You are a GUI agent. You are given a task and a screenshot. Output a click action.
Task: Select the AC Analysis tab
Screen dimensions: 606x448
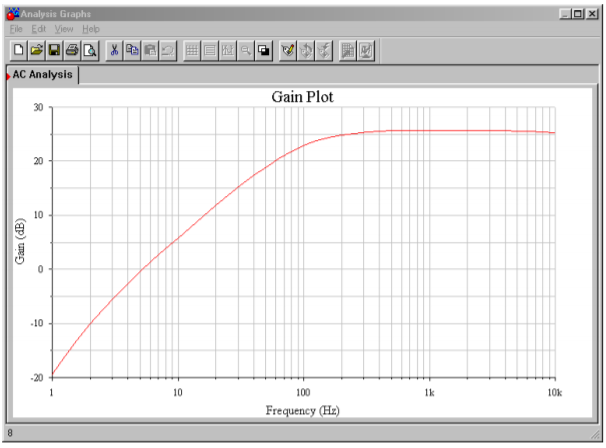point(44,75)
